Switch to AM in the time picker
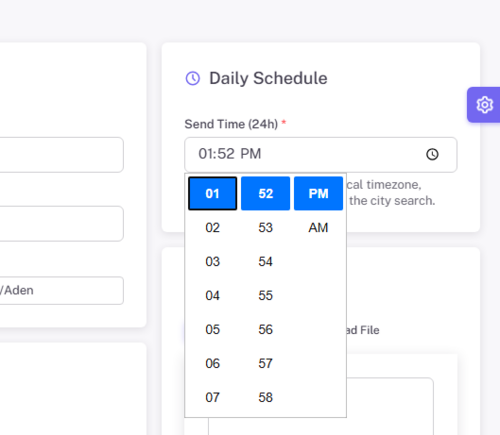The image size is (500, 435). pyautogui.click(x=318, y=228)
